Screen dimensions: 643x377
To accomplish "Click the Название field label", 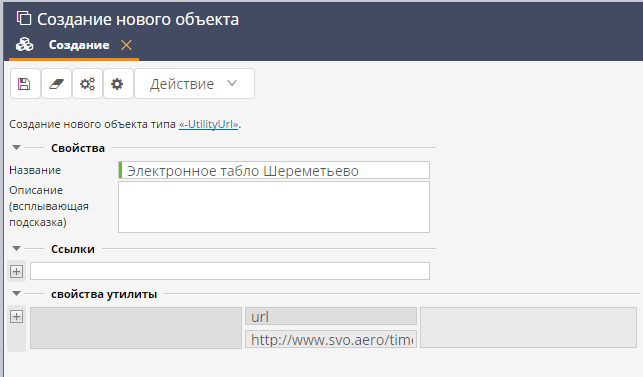I will 35,170.
